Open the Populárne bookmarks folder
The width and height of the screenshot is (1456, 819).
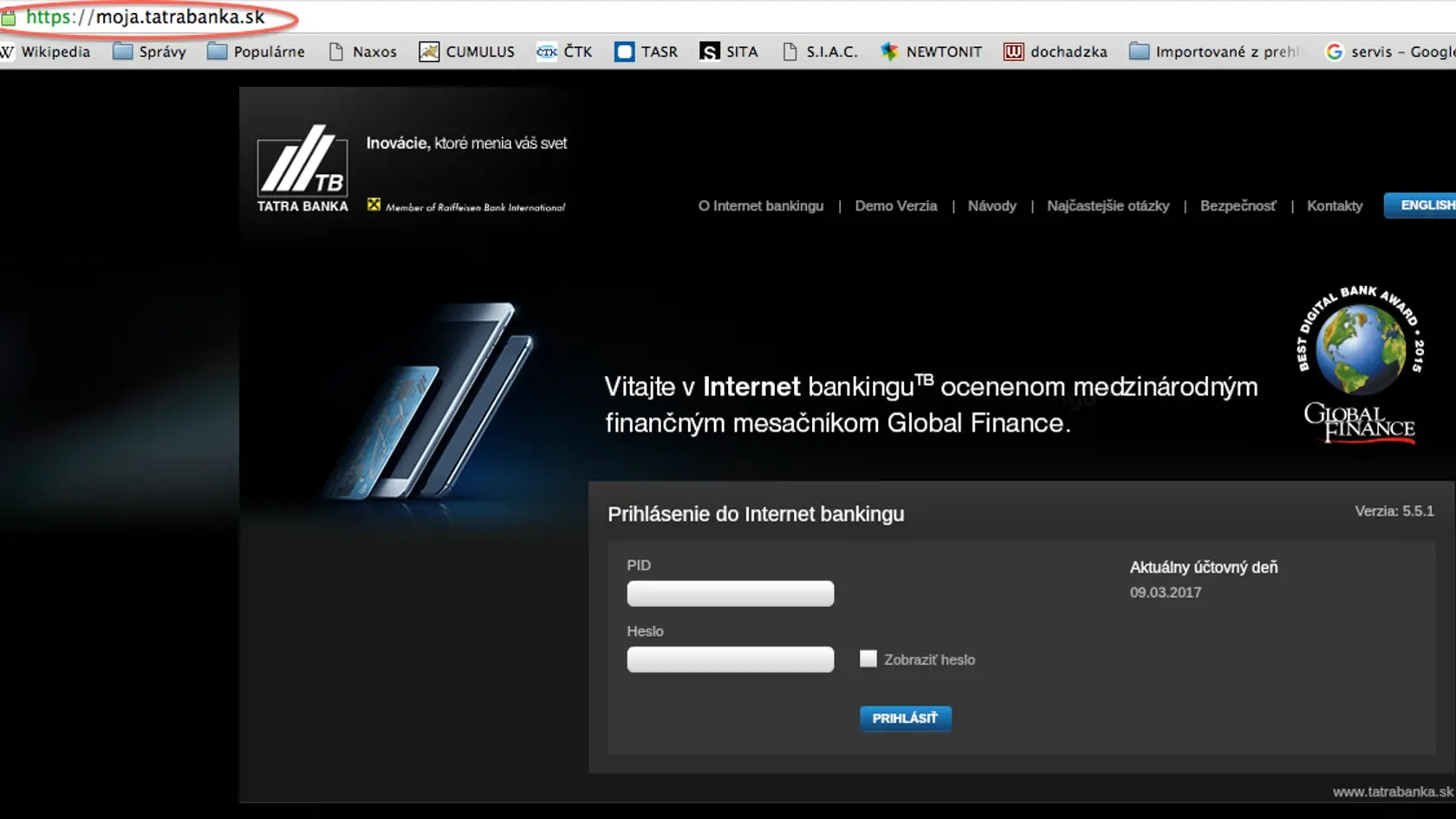[x=257, y=52]
